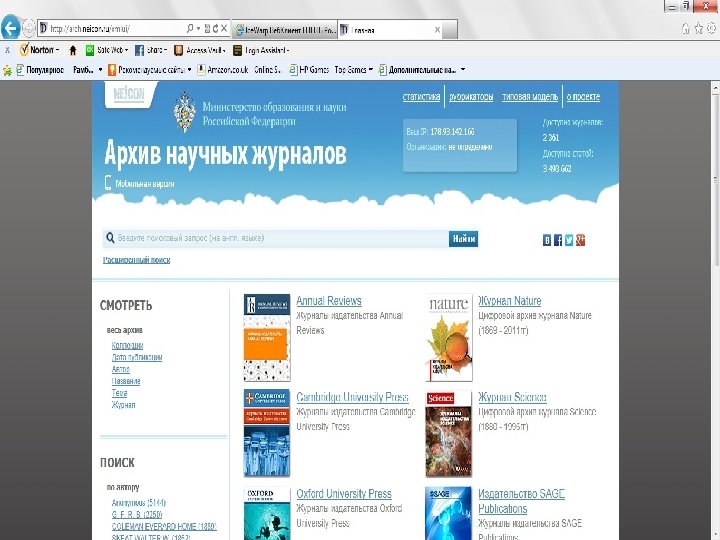Open статистика link

(x=421, y=97)
